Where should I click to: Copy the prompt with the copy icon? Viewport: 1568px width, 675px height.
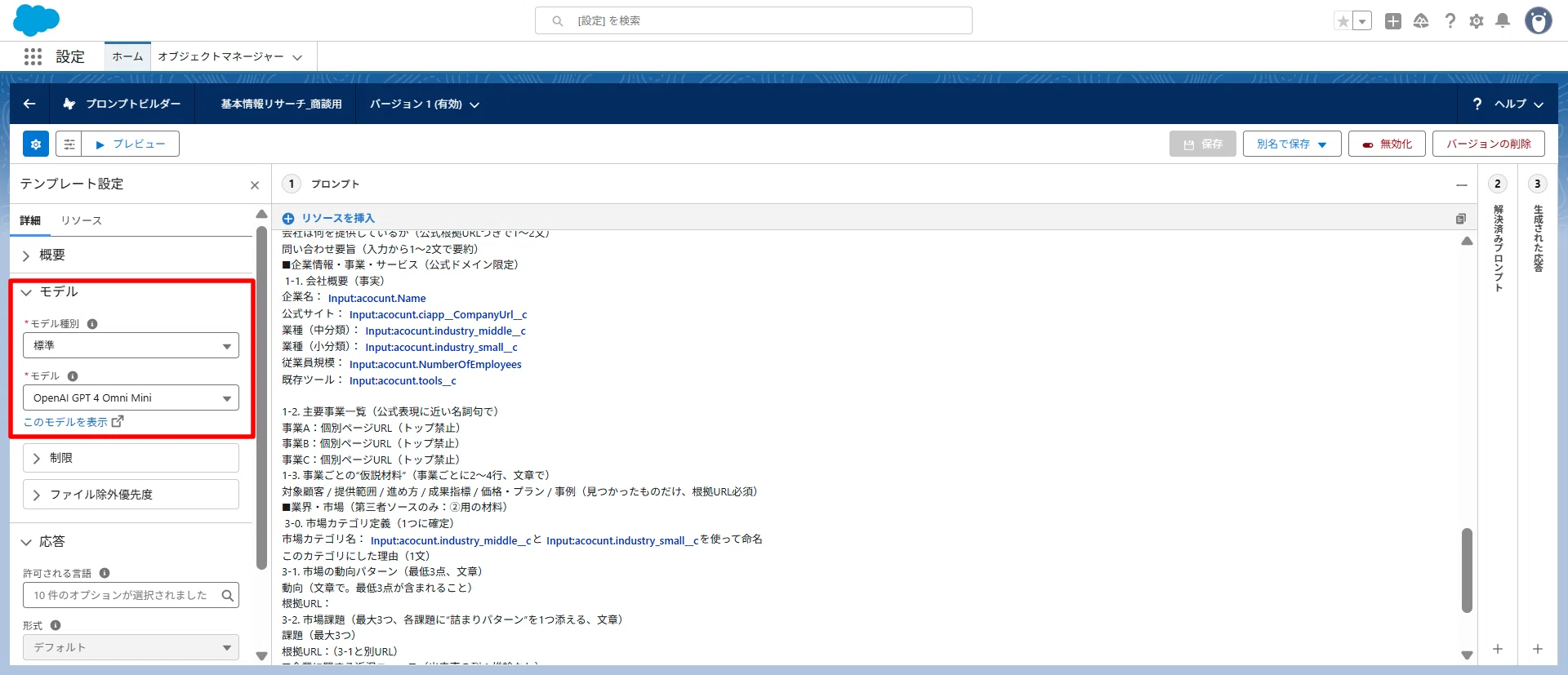[1460, 219]
